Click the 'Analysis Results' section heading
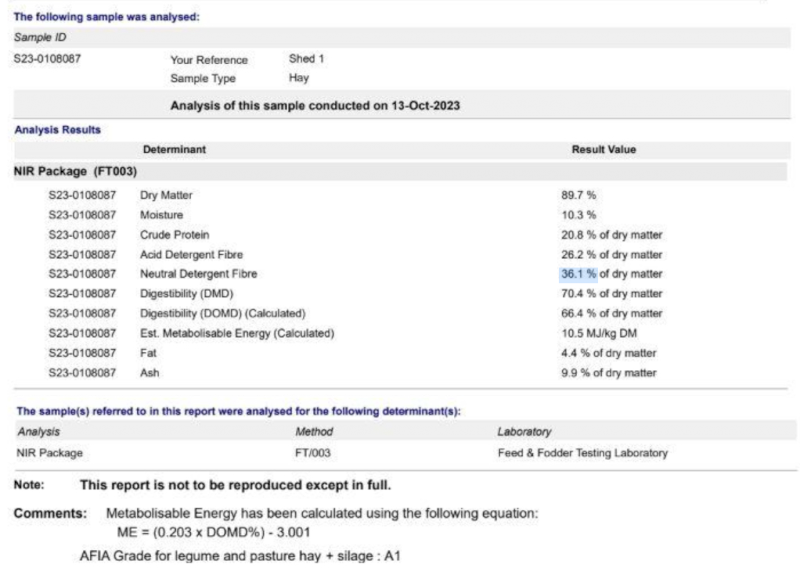Viewport: 800px width, 575px height. [56, 130]
